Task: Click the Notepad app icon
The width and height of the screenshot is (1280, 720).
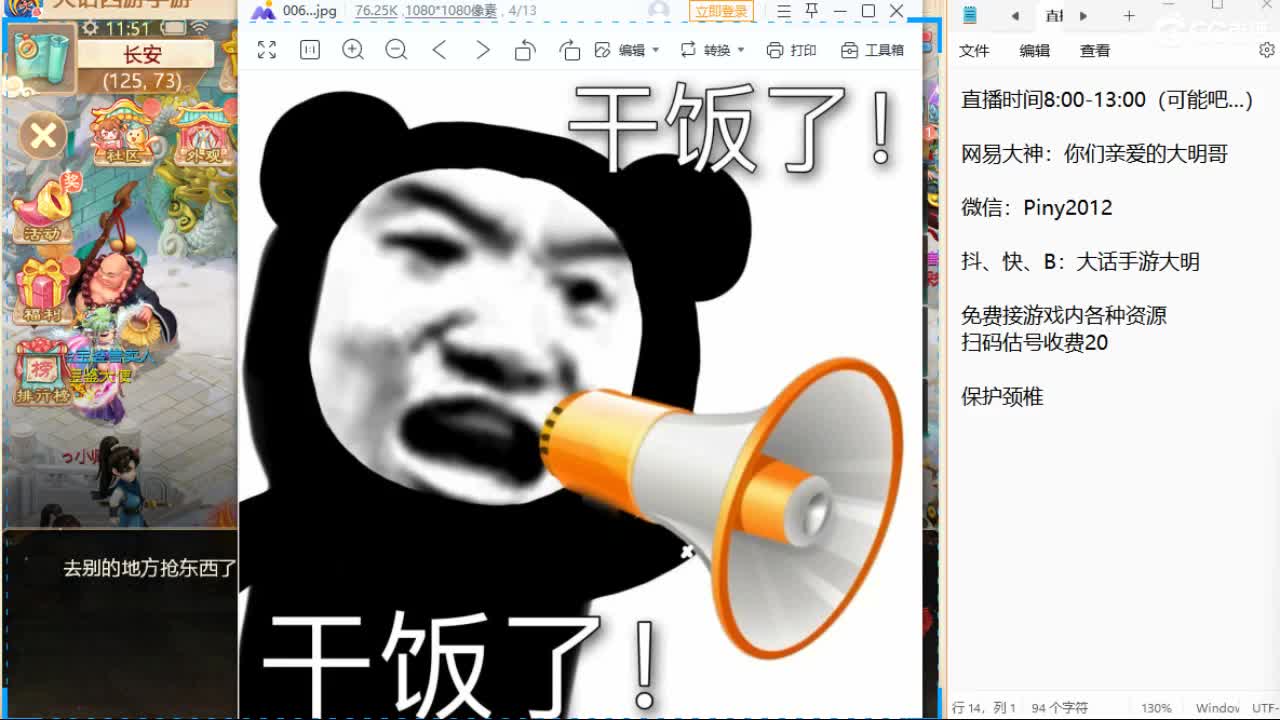Action: click(969, 15)
